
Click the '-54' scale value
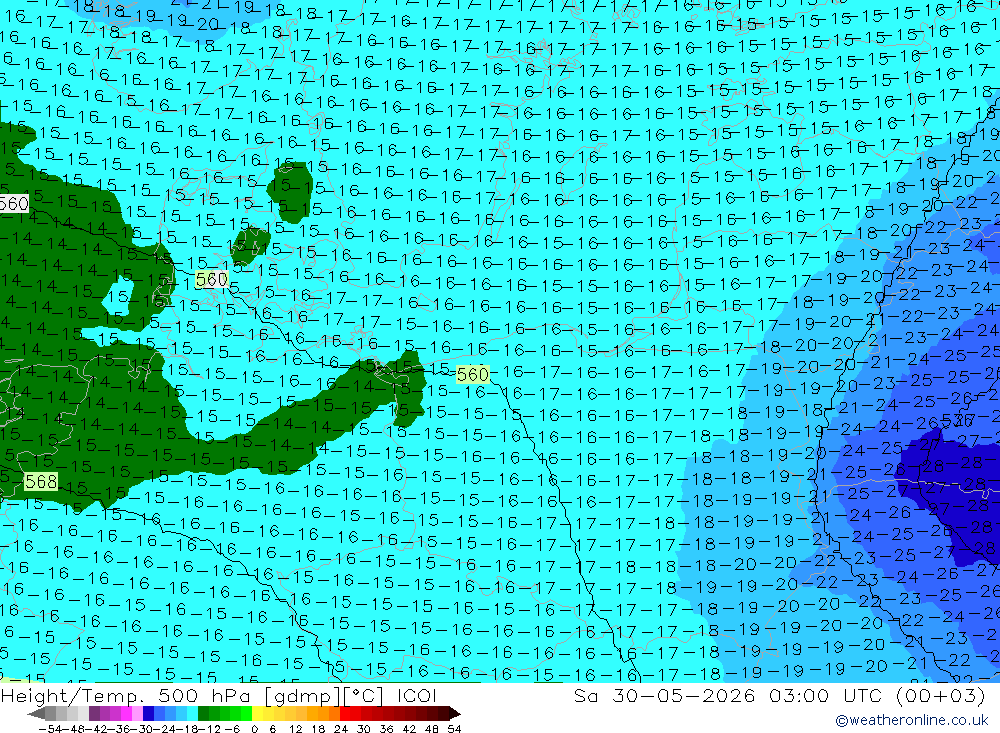pos(50,729)
